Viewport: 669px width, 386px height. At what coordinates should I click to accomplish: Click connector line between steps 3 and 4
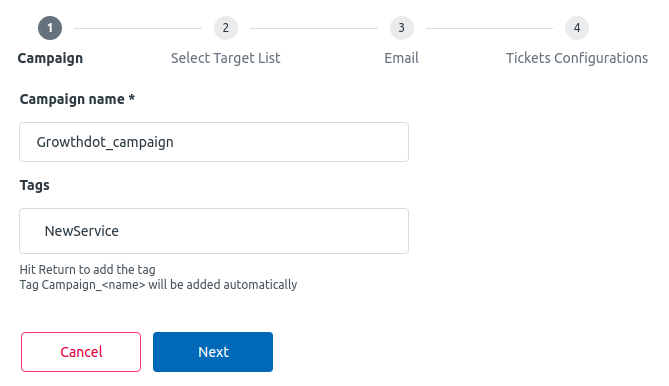(489, 29)
